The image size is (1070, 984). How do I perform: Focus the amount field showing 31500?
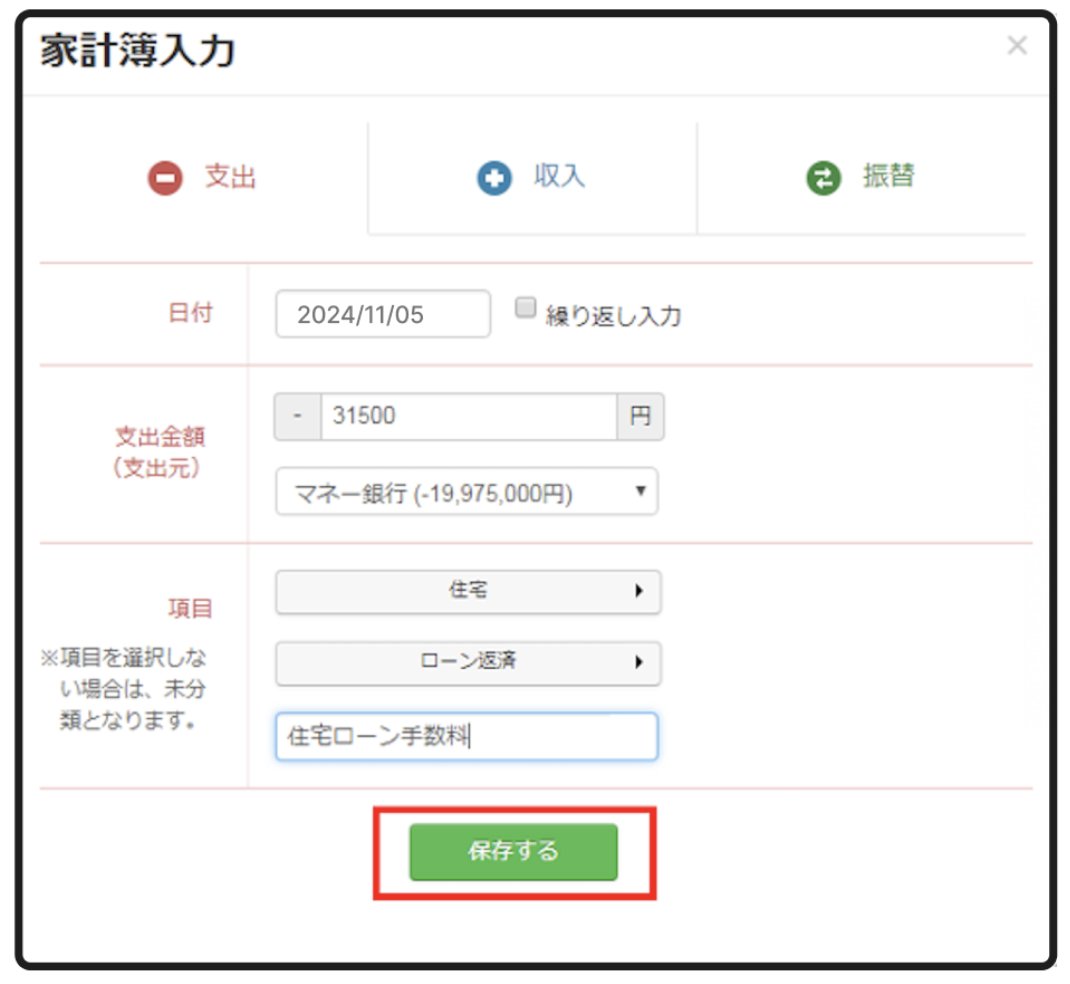pyautogui.click(x=469, y=416)
